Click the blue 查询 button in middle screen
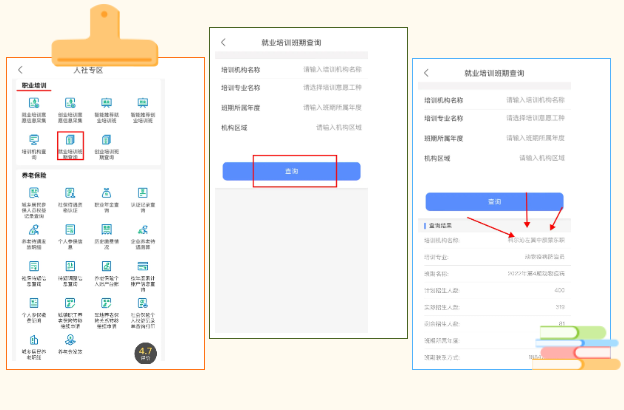Image resolution: width=624 pixels, height=410 pixels. 291,172
